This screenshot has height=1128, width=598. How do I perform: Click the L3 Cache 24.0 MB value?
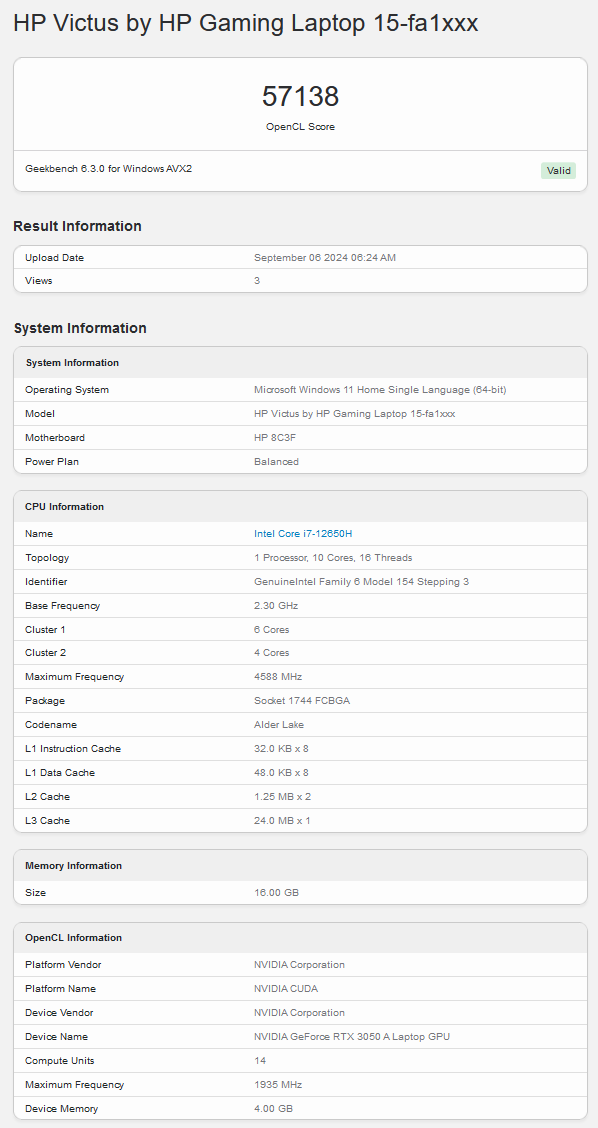point(282,820)
